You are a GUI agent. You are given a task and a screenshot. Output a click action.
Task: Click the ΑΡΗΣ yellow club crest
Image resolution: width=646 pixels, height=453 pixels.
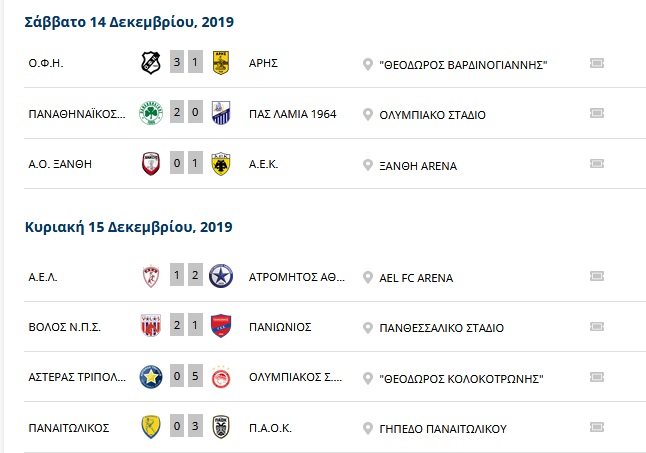[x=221, y=63]
